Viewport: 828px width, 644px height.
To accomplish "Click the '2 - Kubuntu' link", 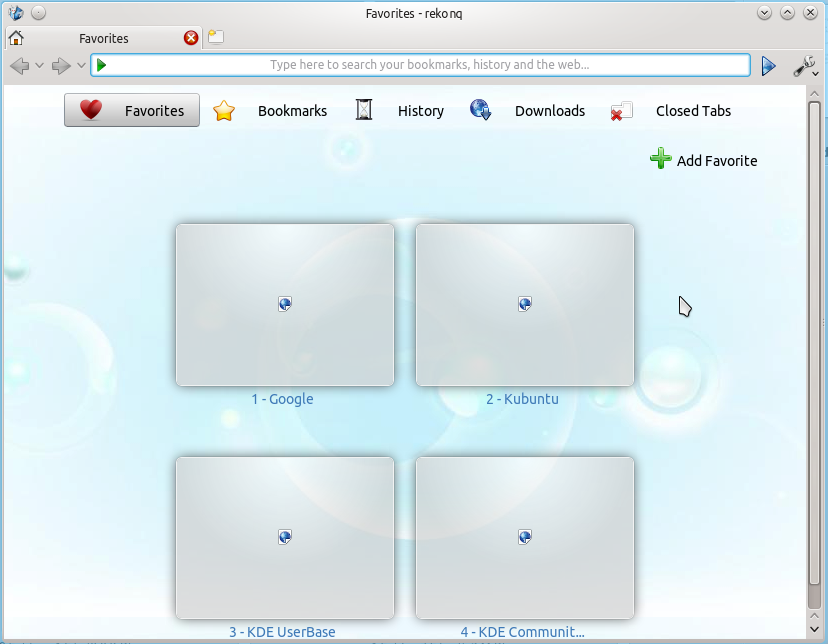I will pos(522,399).
